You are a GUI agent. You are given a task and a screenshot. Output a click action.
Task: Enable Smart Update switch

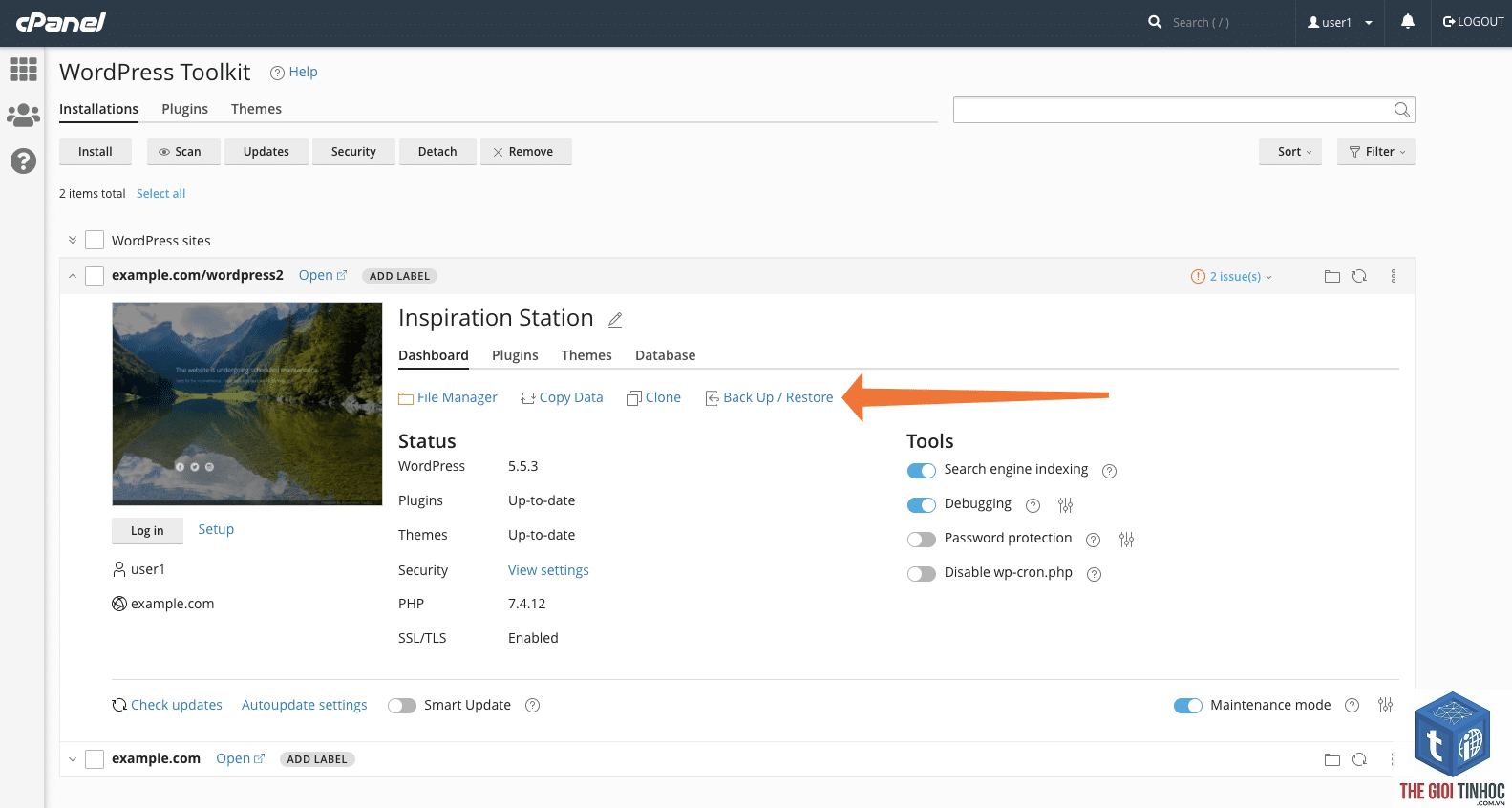click(x=402, y=705)
